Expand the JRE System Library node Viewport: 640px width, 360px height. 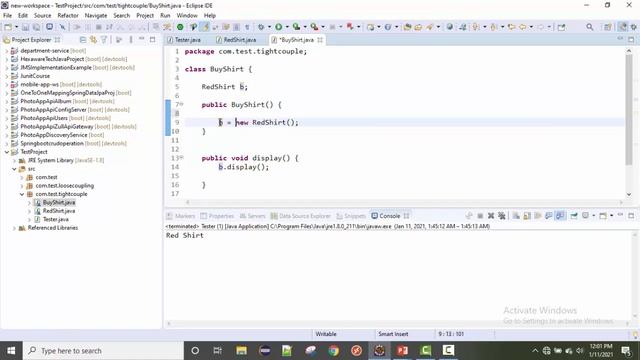[x=14, y=160]
